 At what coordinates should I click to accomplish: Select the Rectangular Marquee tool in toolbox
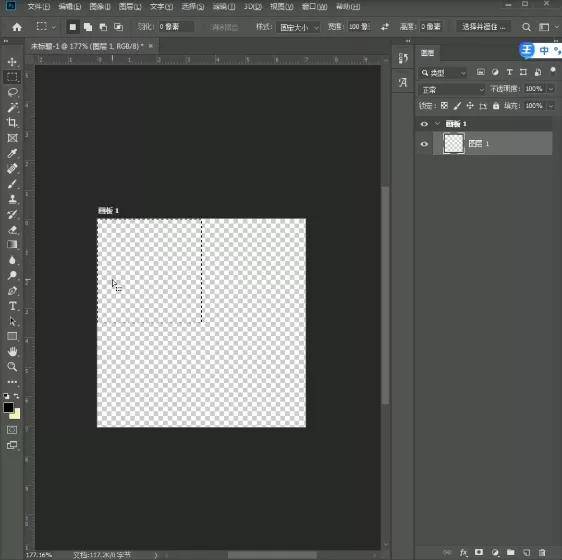point(12,77)
